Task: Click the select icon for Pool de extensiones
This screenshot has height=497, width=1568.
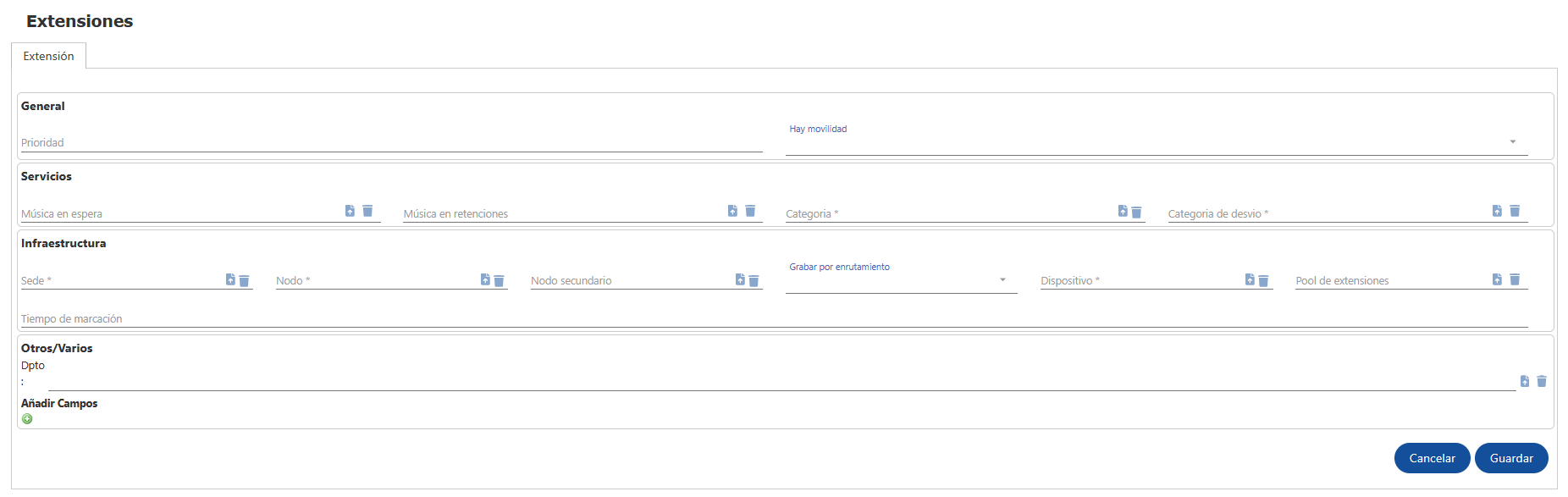Action: (x=1497, y=279)
